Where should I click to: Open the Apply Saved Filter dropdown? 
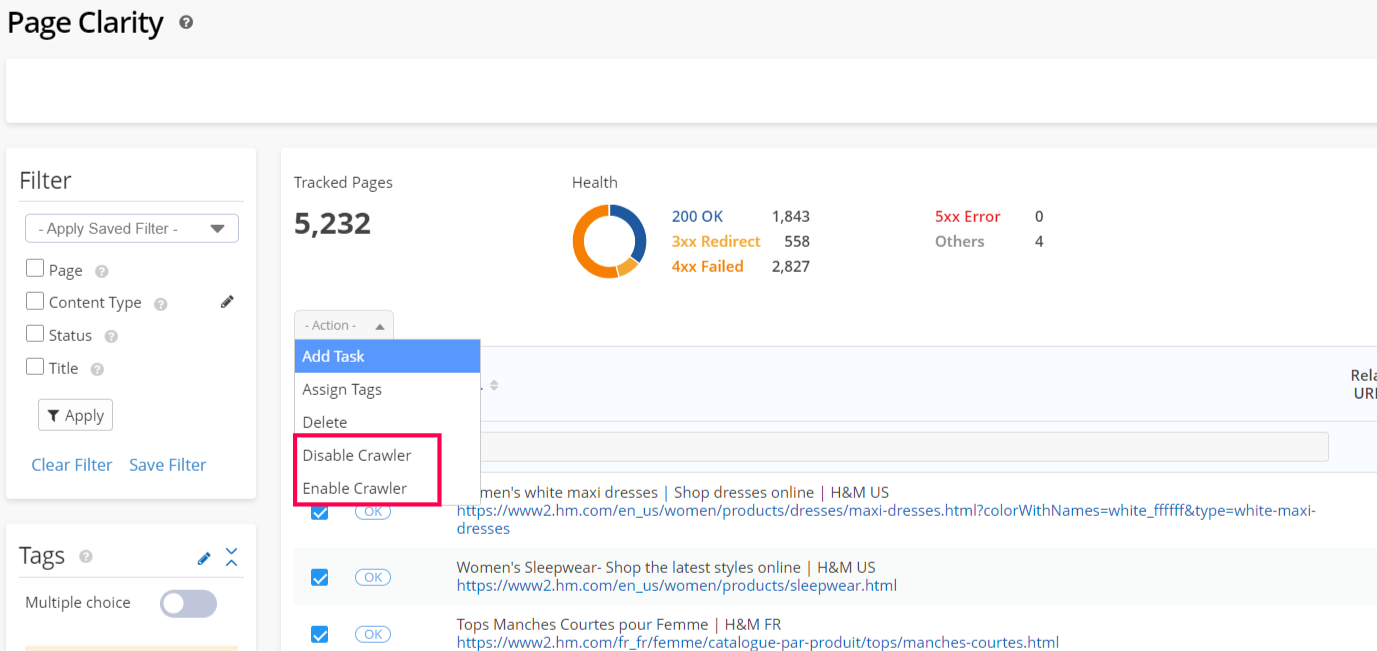coord(132,228)
